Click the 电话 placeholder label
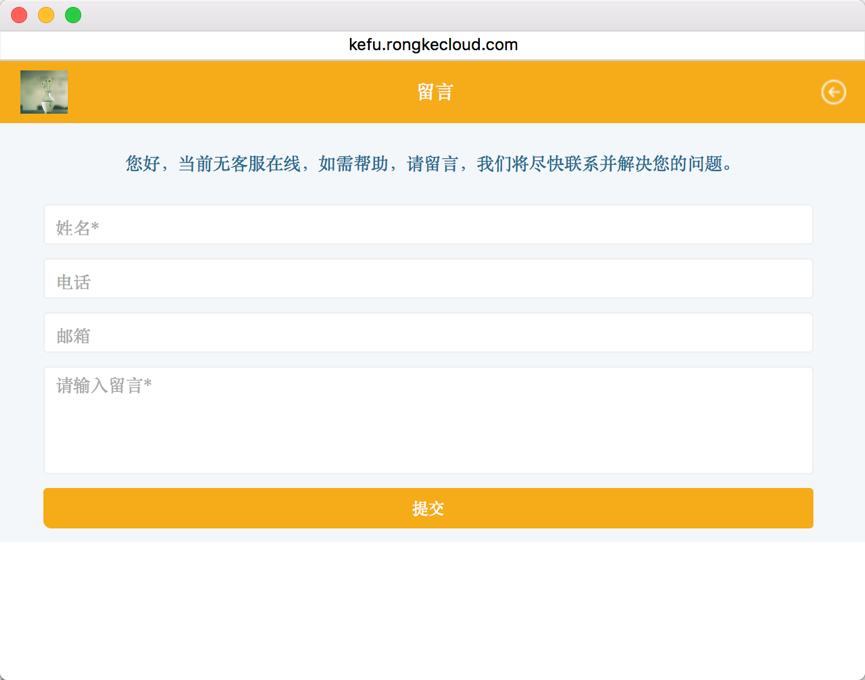 coord(73,283)
